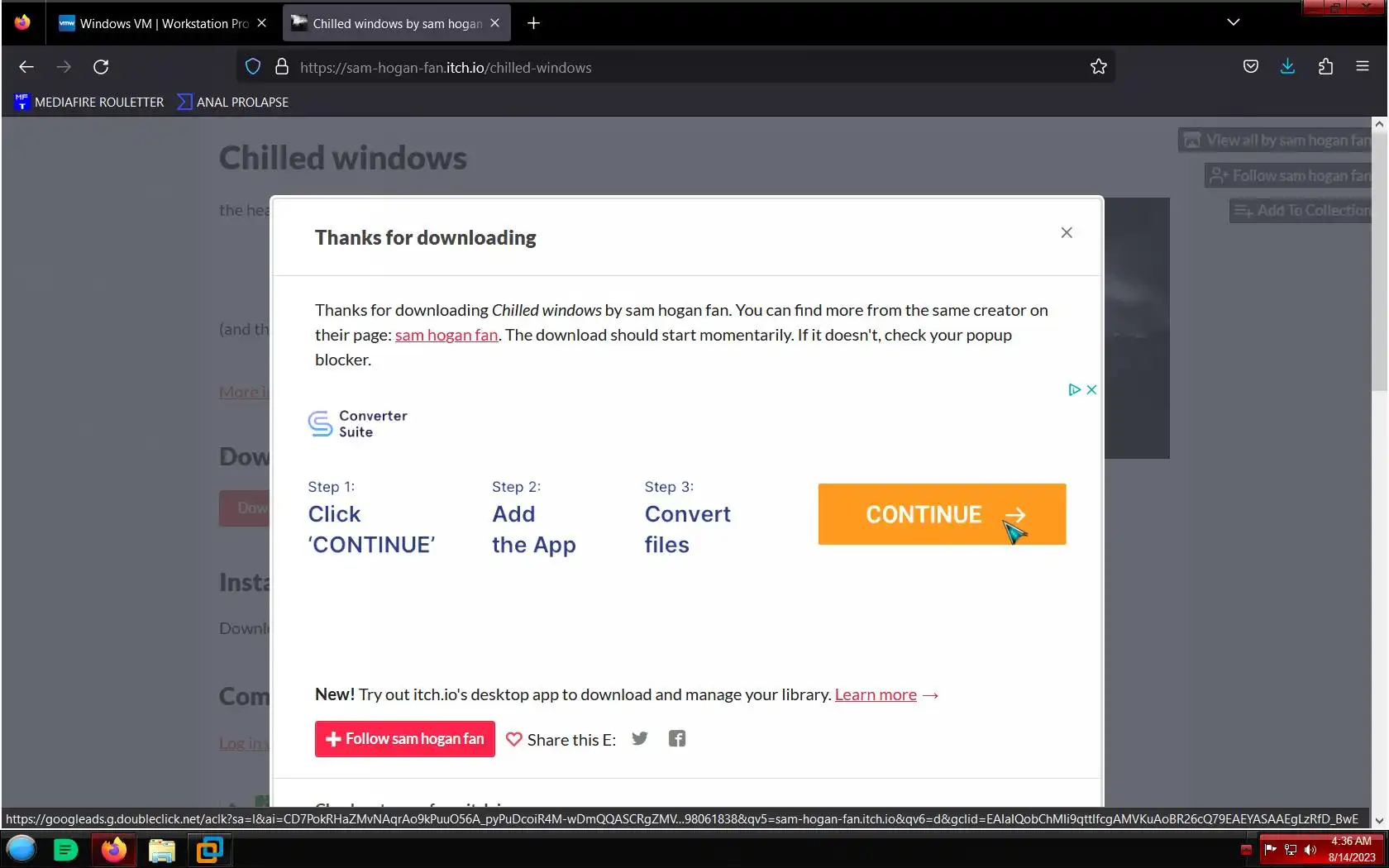This screenshot has height=868, width=1389.
Task: Close the Chilled windows tab
Action: pyautogui.click(x=494, y=23)
